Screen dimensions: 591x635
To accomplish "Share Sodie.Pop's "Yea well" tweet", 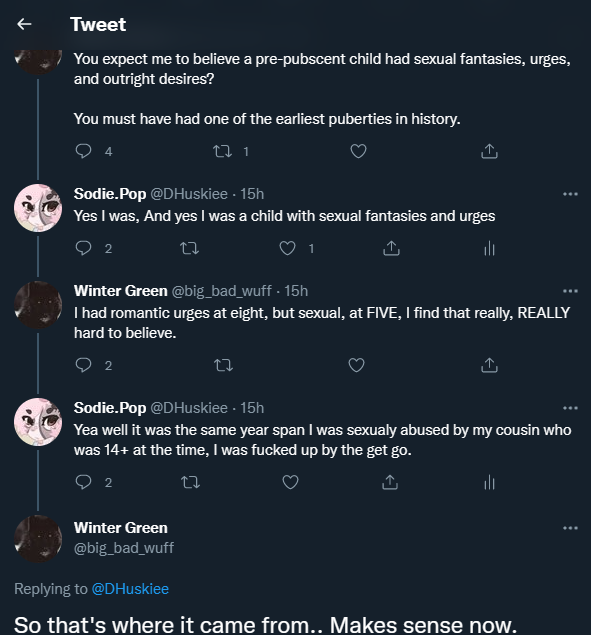I will [390, 482].
